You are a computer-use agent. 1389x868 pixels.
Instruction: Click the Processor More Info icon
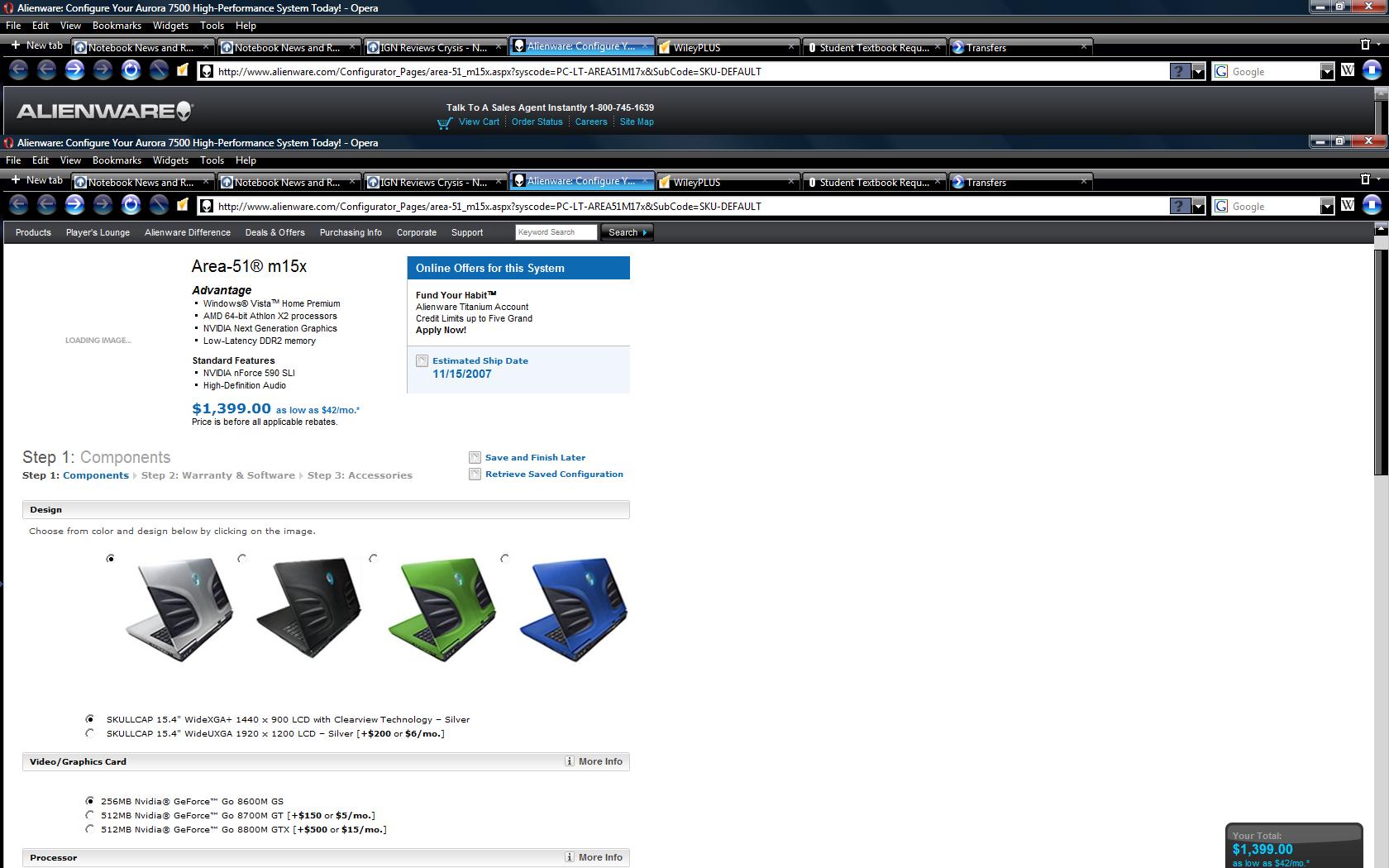[570, 857]
